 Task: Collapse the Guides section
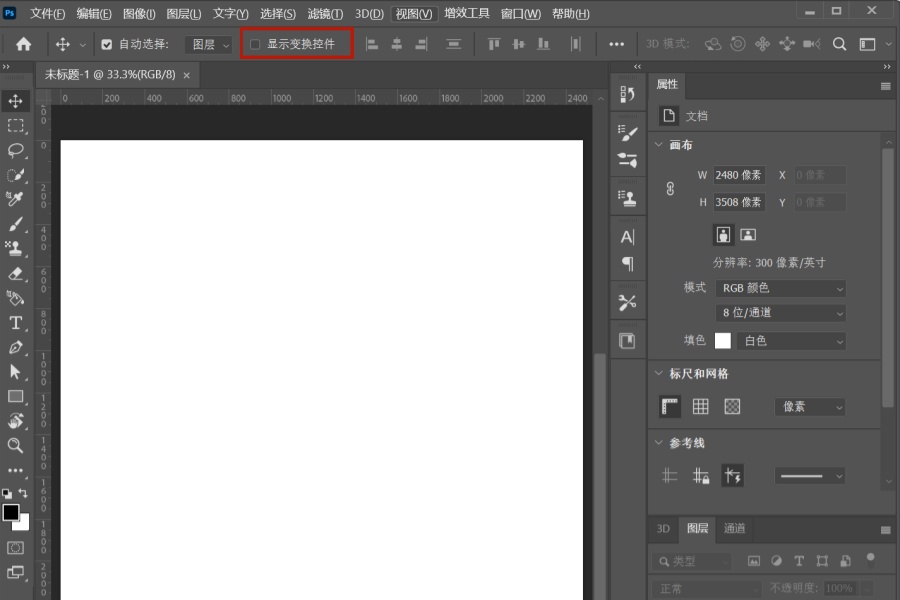point(659,443)
